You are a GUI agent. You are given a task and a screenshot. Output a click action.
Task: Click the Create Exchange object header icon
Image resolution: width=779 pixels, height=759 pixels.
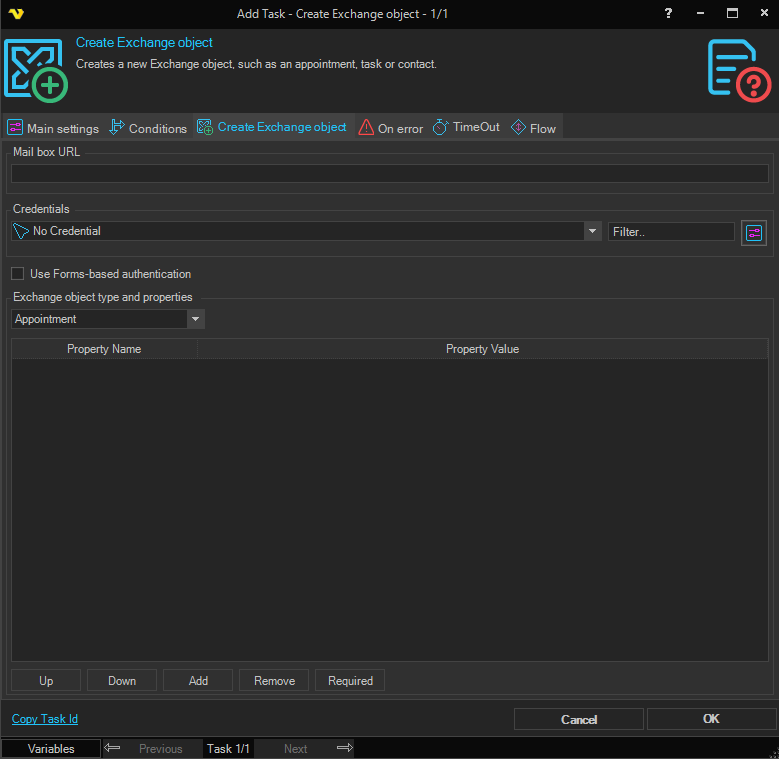click(x=35, y=69)
